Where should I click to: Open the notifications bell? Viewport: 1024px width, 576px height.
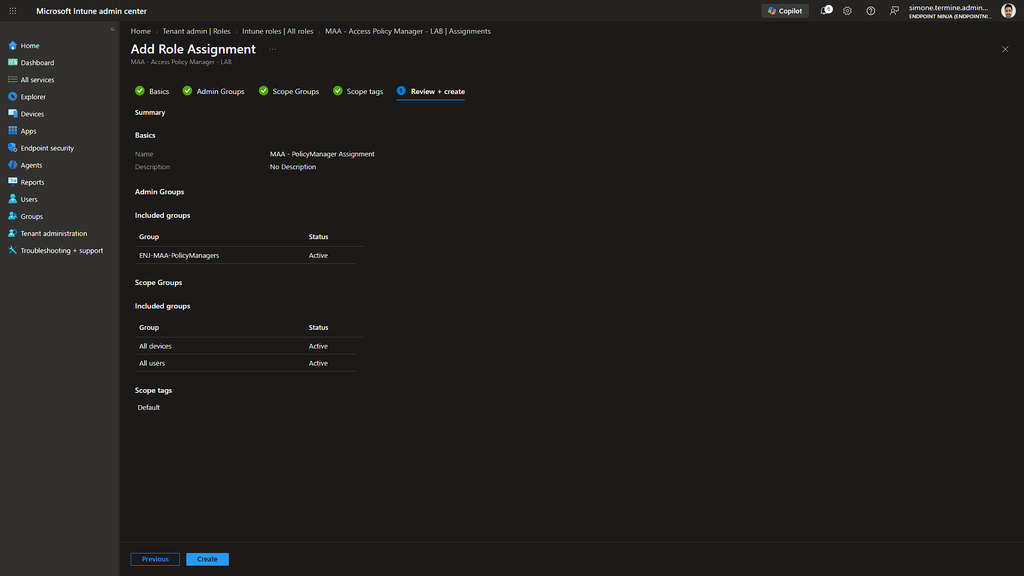[826, 10]
